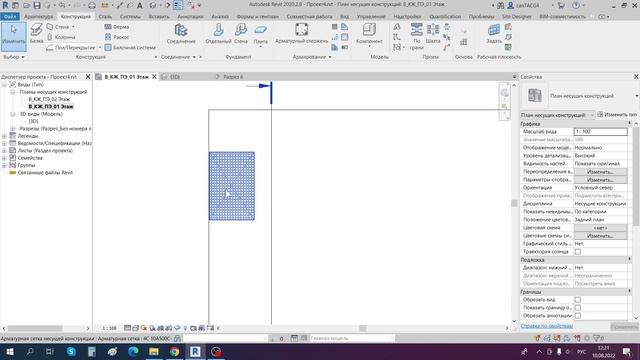Click the Изменить тип button

617,115
